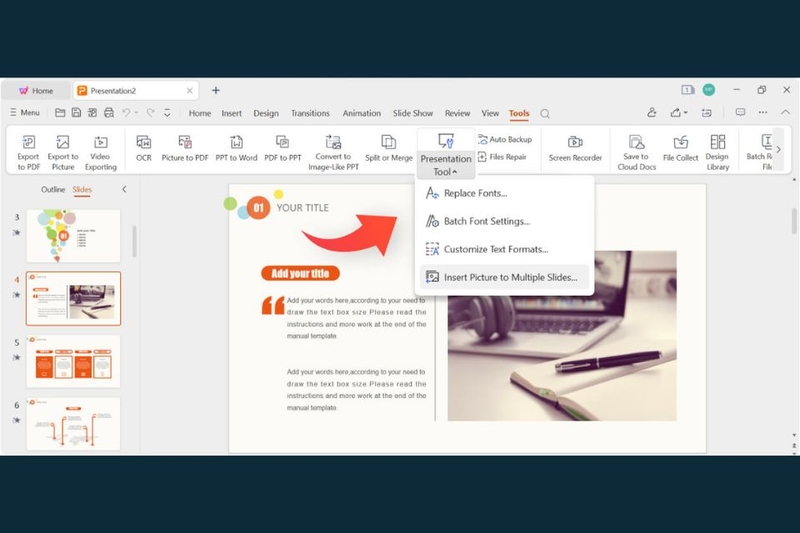
Task: Collapse the ribbon with up chevron
Action: click(x=785, y=112)
